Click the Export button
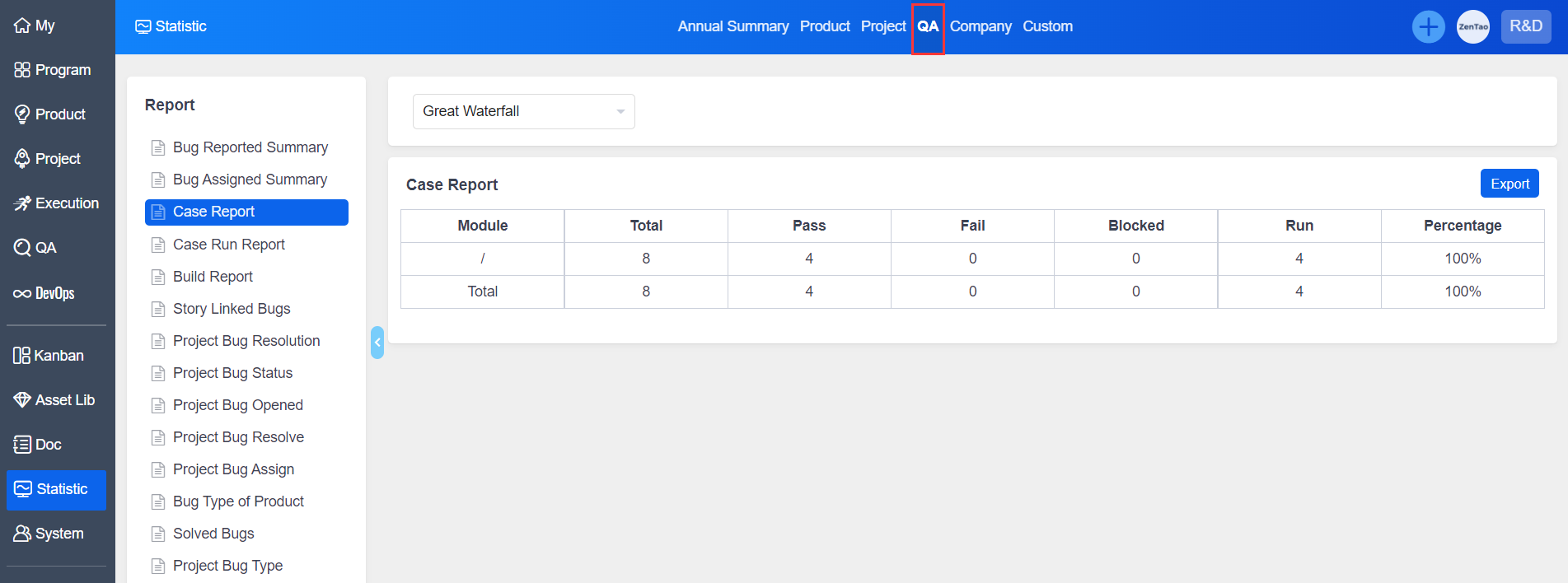 pyautogui.click(x=1509, y=184)
